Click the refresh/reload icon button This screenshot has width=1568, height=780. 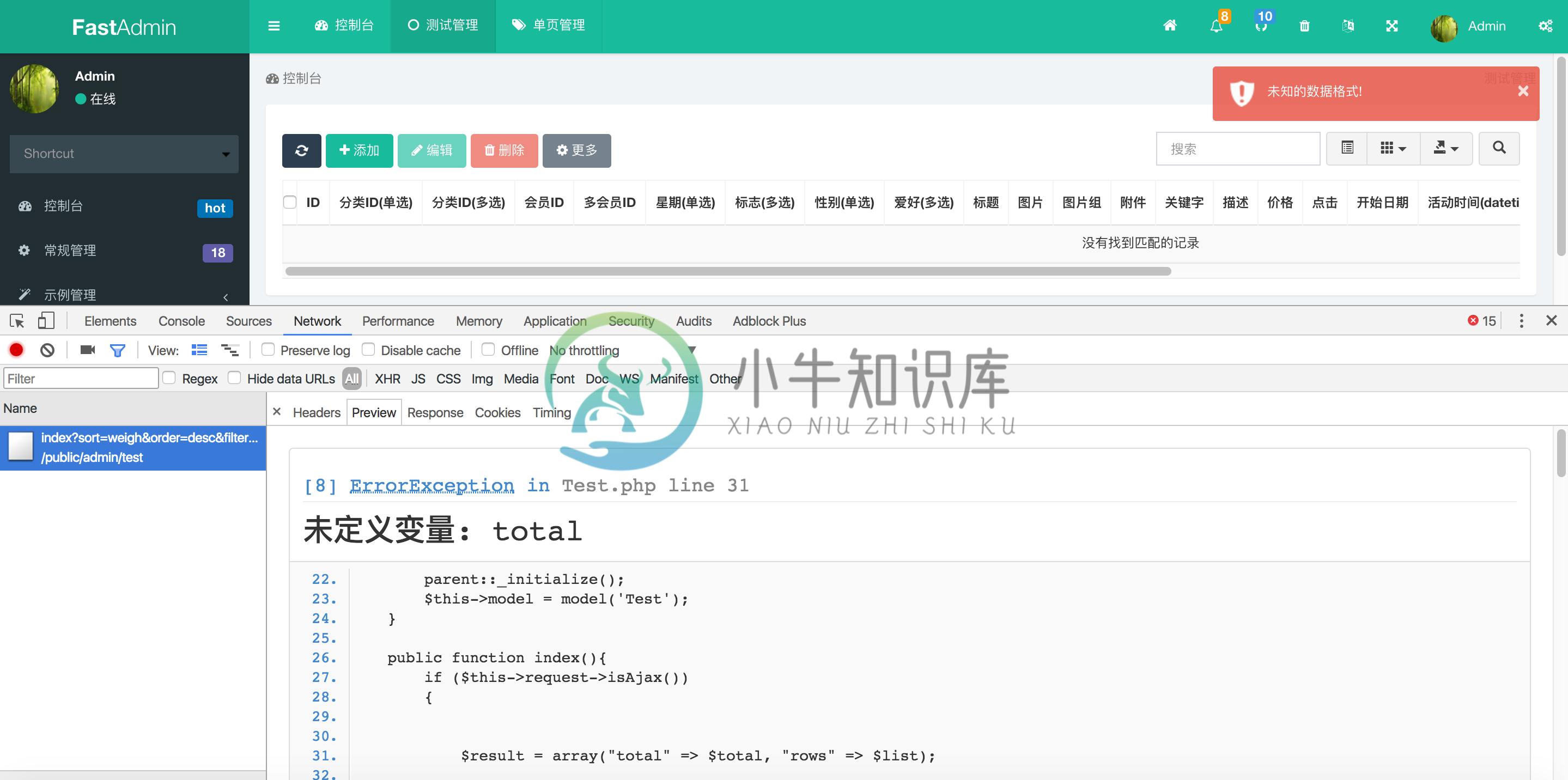[x=300, y=150]
